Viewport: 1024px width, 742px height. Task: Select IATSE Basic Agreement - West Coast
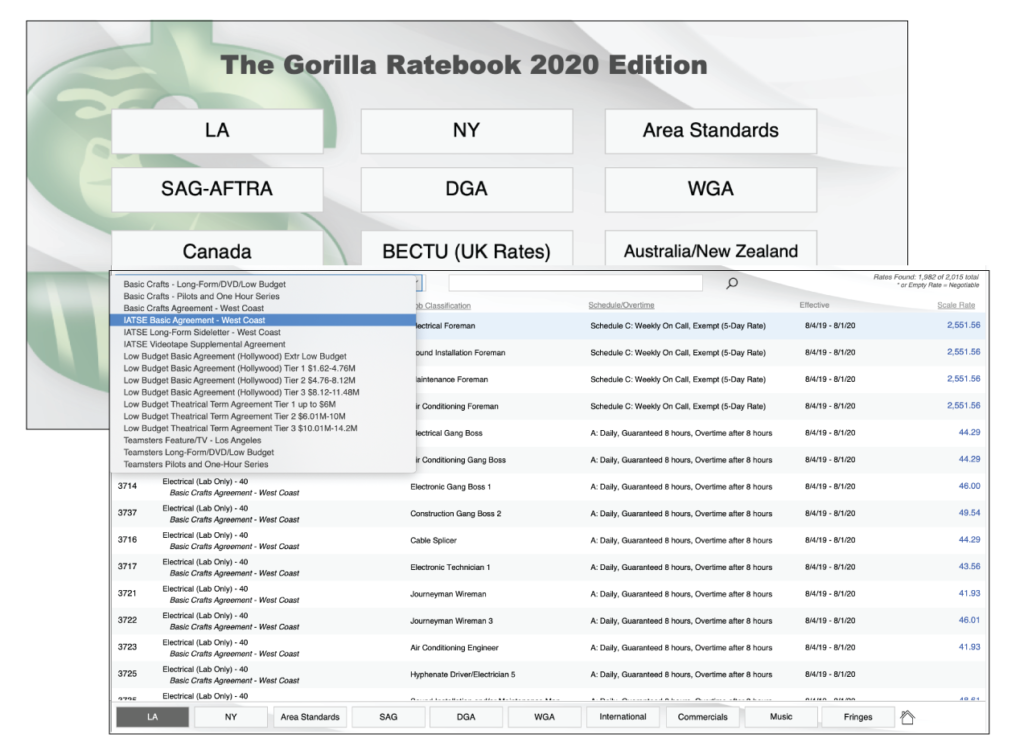pos(263,320)
